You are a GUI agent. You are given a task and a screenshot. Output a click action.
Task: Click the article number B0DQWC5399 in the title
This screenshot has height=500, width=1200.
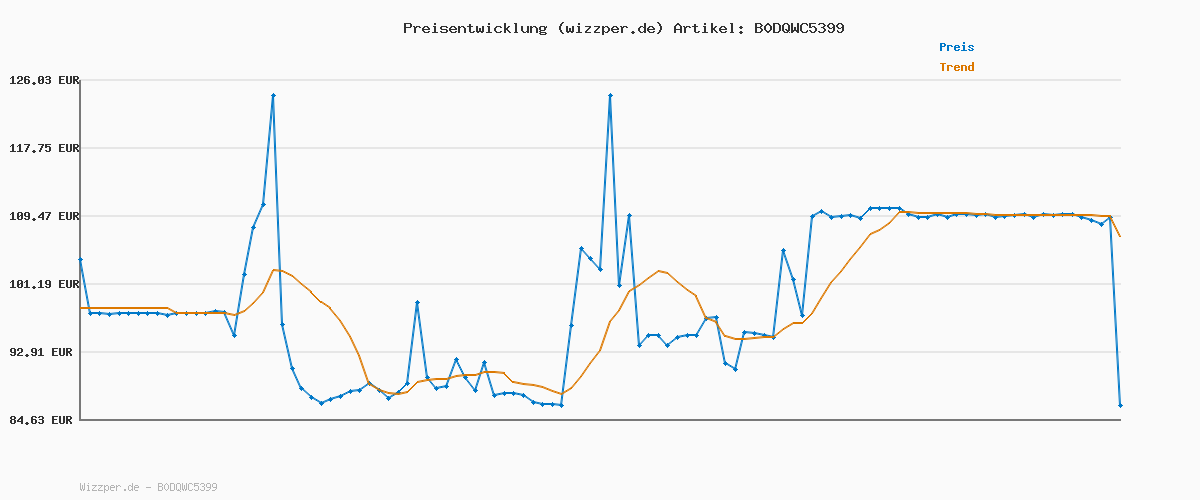794,28
